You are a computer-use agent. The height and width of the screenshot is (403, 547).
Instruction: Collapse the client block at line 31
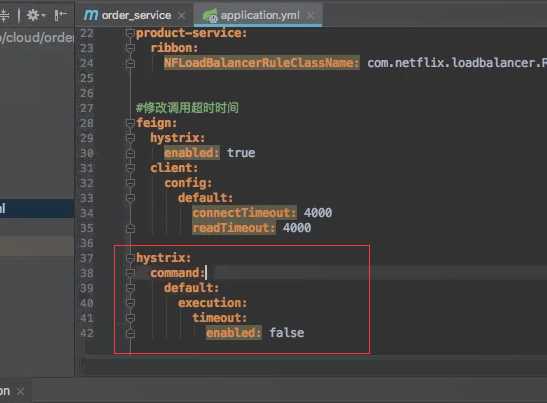pyautogui.click(x=130, y=168)
